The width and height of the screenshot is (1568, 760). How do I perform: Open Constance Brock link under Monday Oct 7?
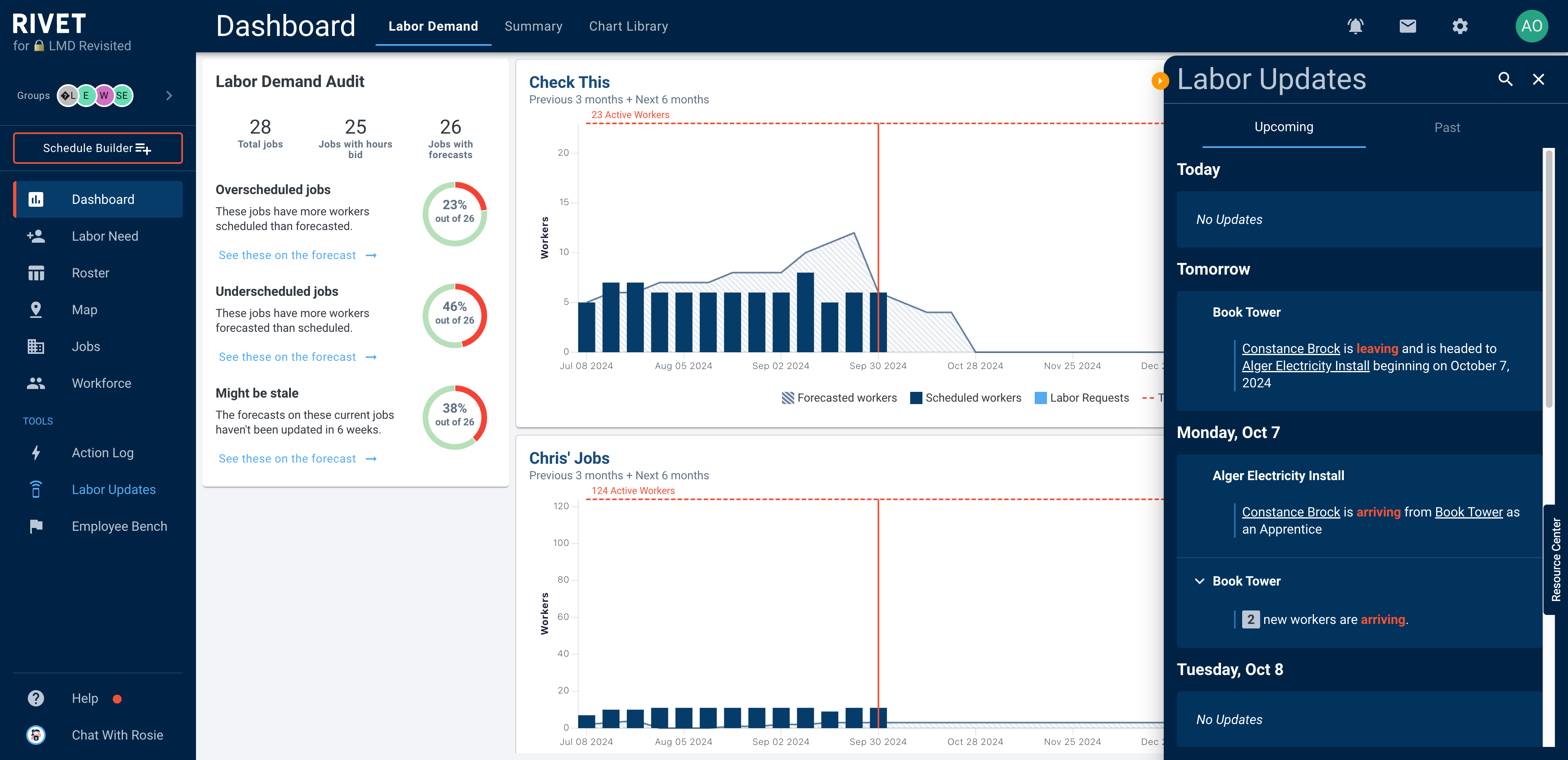[1290, 512]
